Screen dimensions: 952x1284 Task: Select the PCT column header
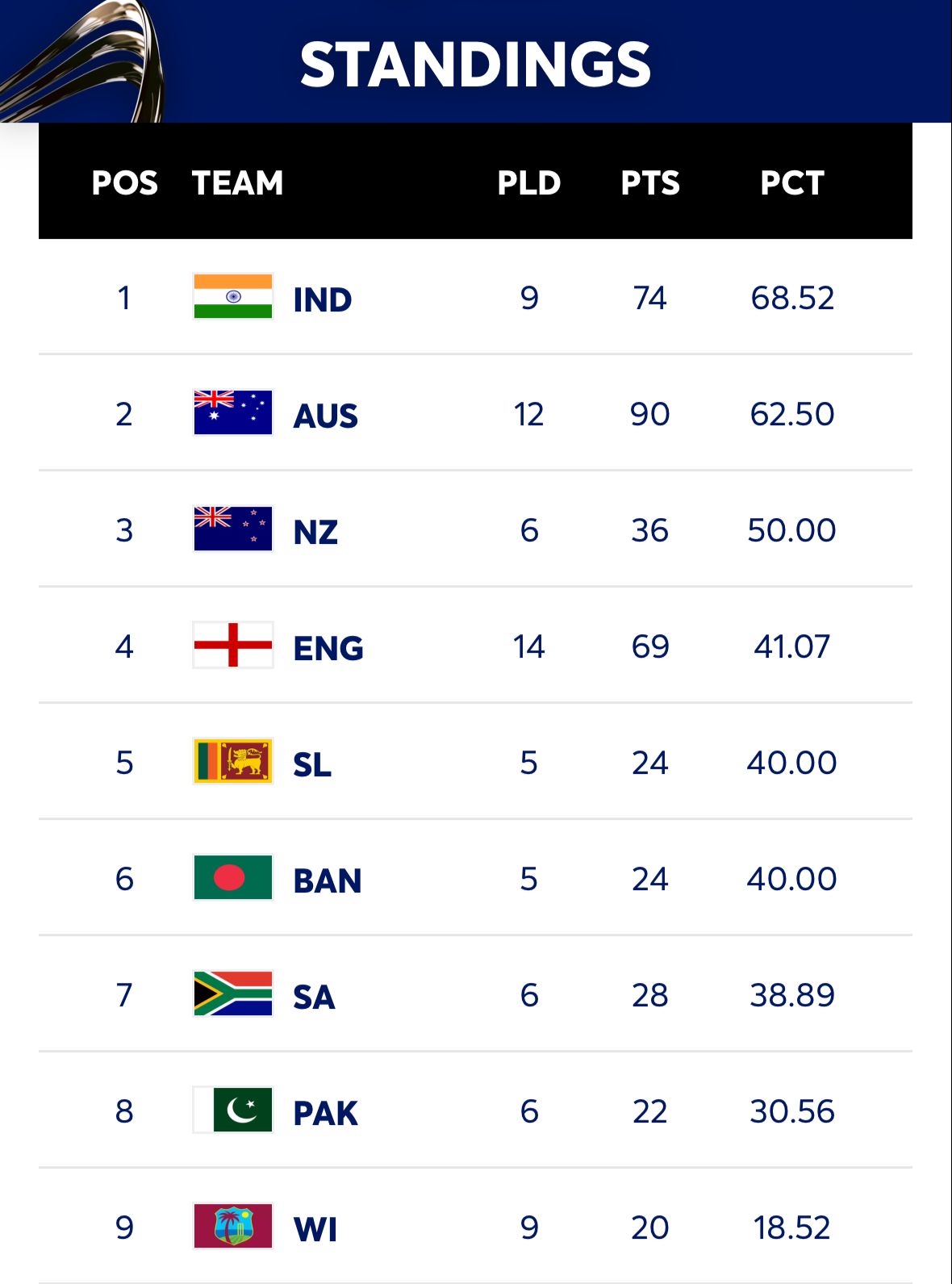tap(791, 183)
